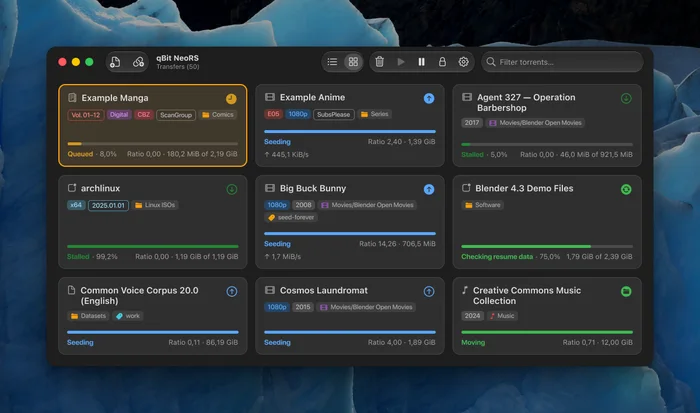The height and width of the screenshot is (413, 700).
Task: Click the x64 tag on archlinux
Action: pos(76,205)
